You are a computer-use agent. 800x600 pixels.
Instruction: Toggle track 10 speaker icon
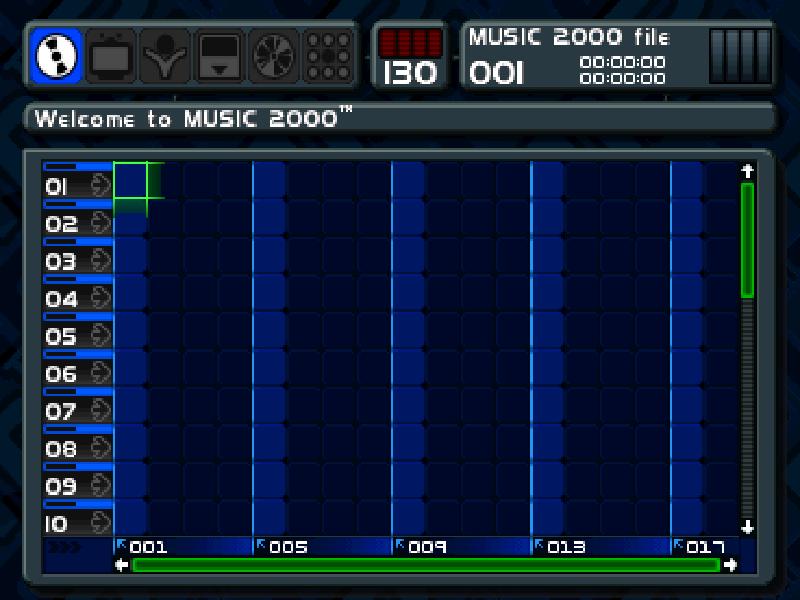tap(101, 522)
